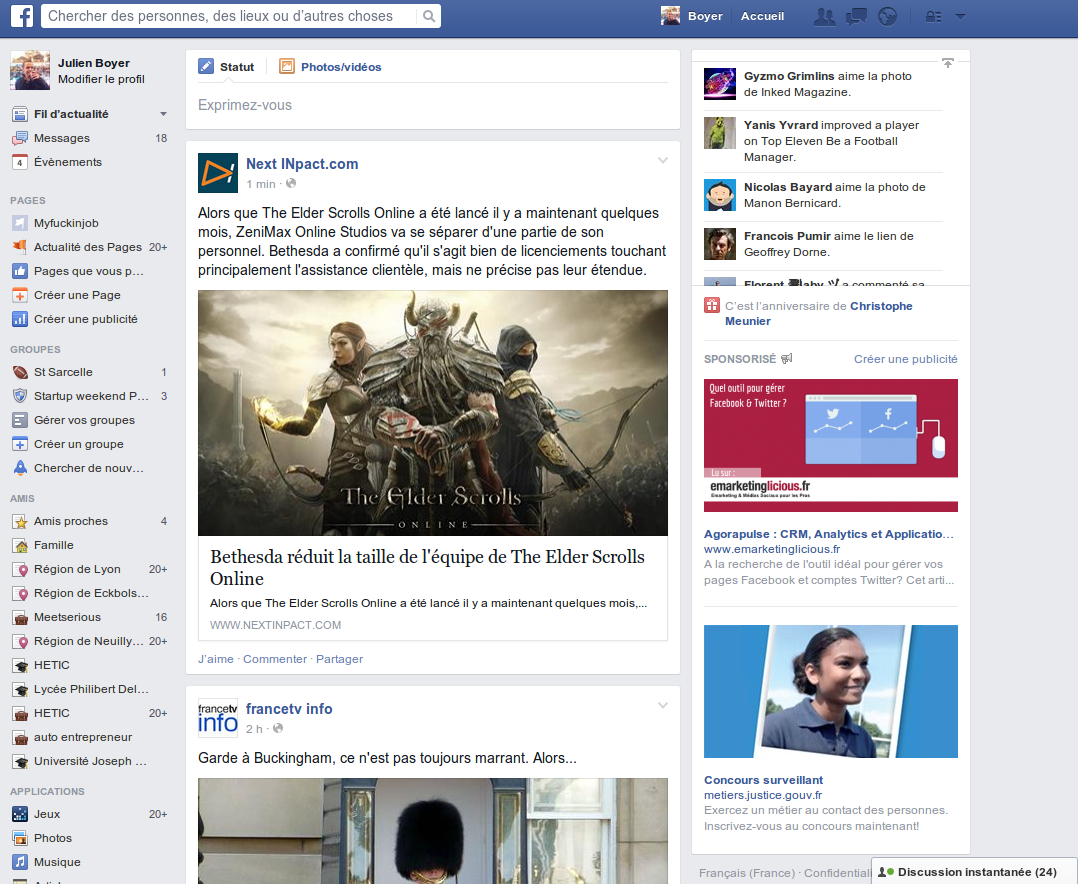Open messages icon in top bar
This screenshot has width=1078, height=884.
pyautogui.click(x=856, y=16)
